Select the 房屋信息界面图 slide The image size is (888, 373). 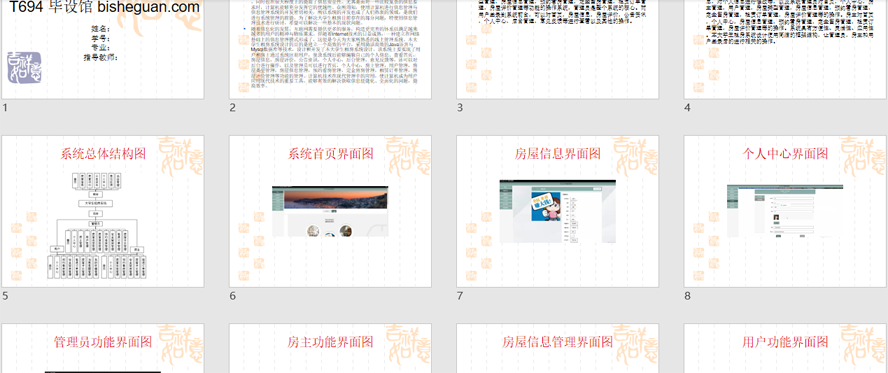[x=558, y=211]
